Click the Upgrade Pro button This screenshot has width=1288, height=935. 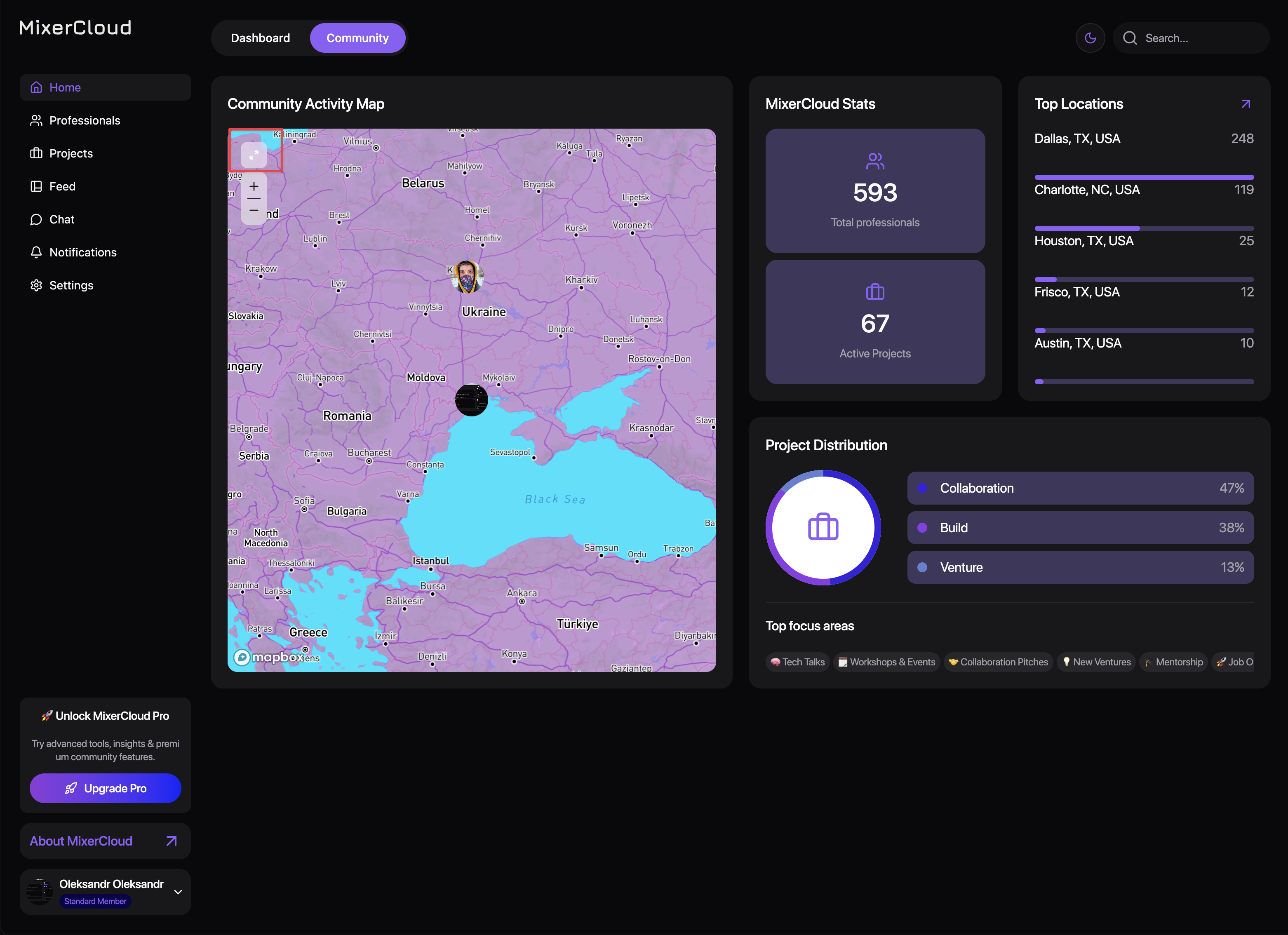pyautogui.click(x=106, y=788)
